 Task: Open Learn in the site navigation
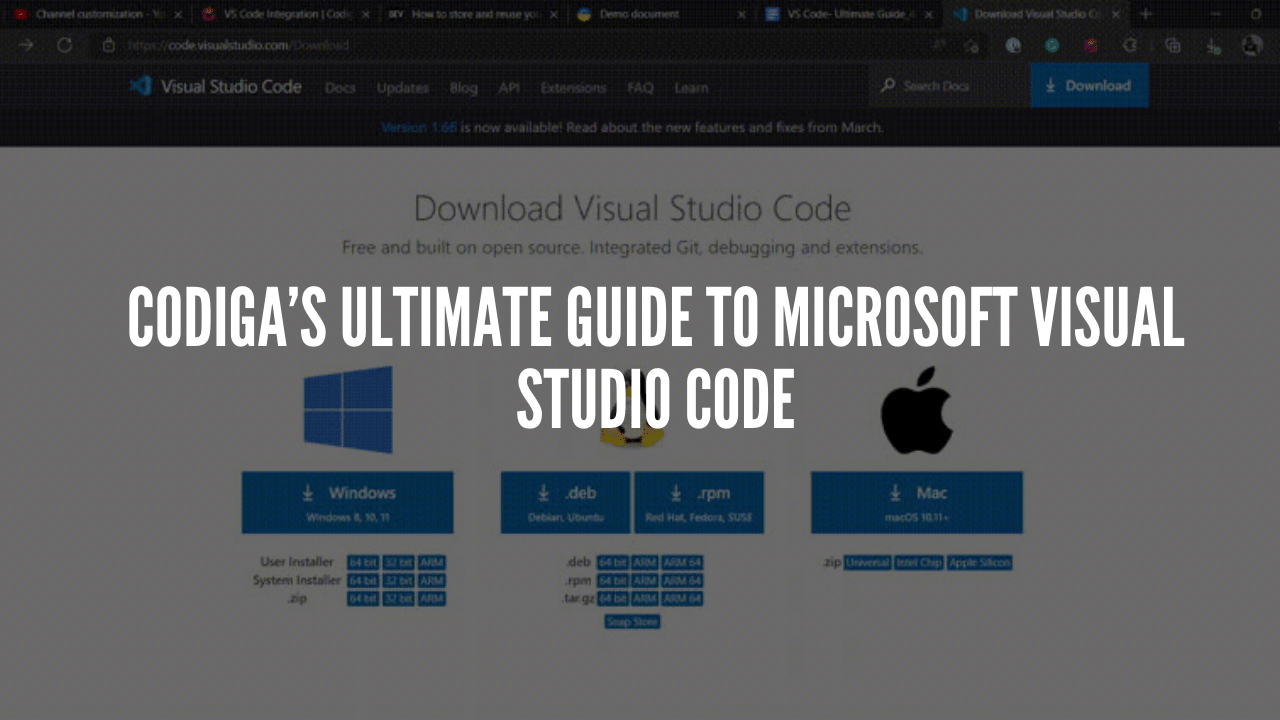[x=691, y=88]
